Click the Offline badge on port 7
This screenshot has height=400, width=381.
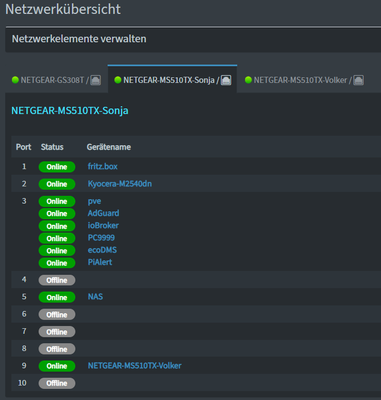(x=57, y=332)
